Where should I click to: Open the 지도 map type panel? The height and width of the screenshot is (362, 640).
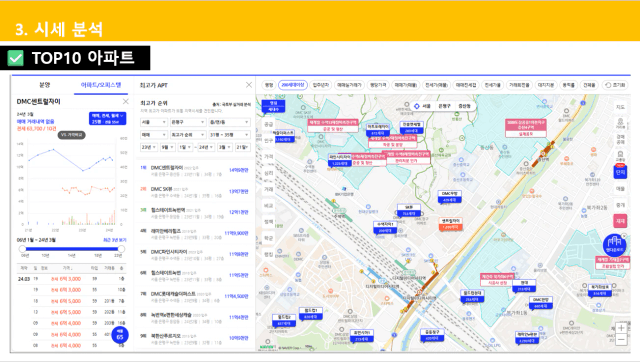coord(620,107)
